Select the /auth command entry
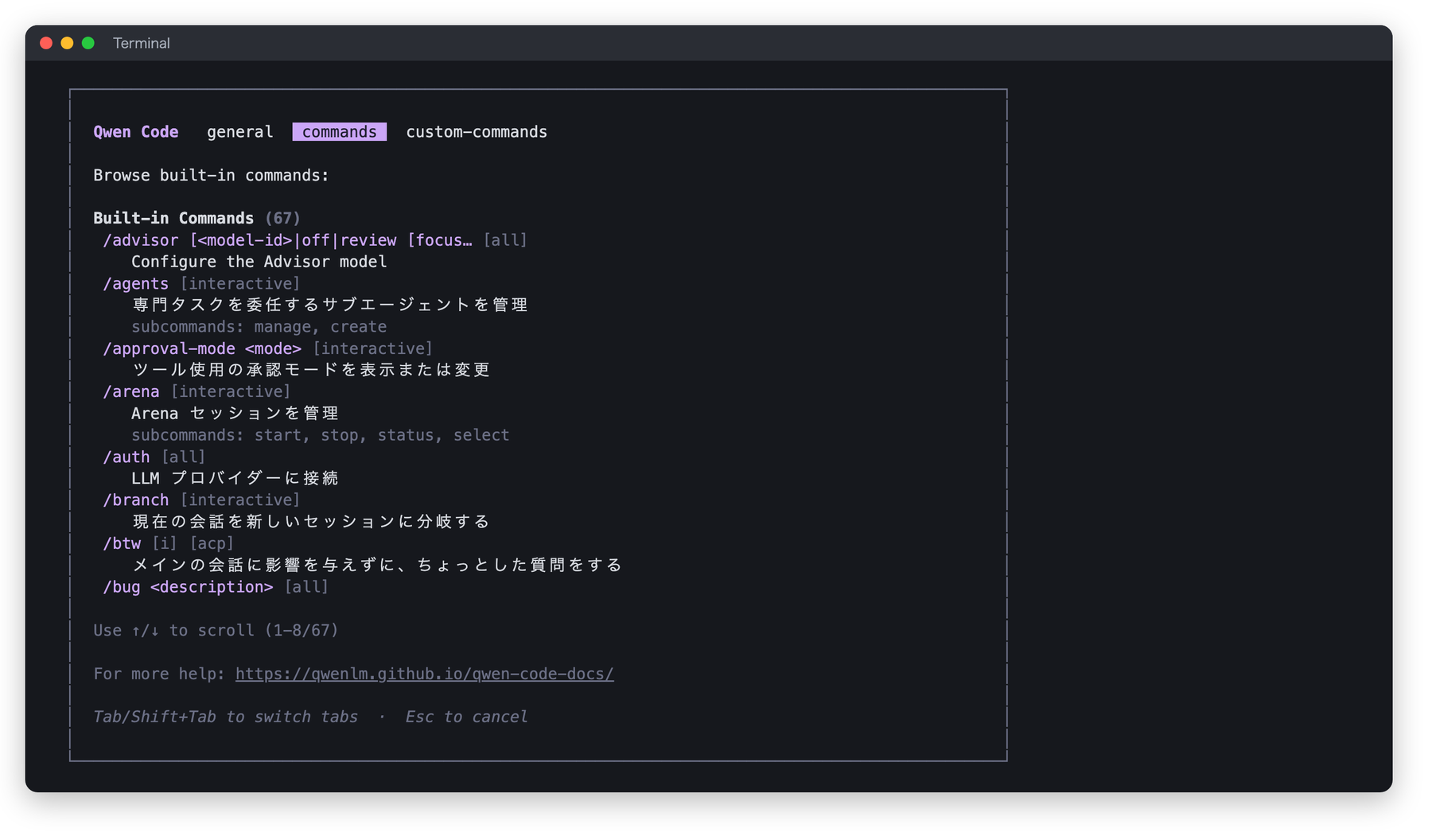1432x840 pixels. (154, 457)
